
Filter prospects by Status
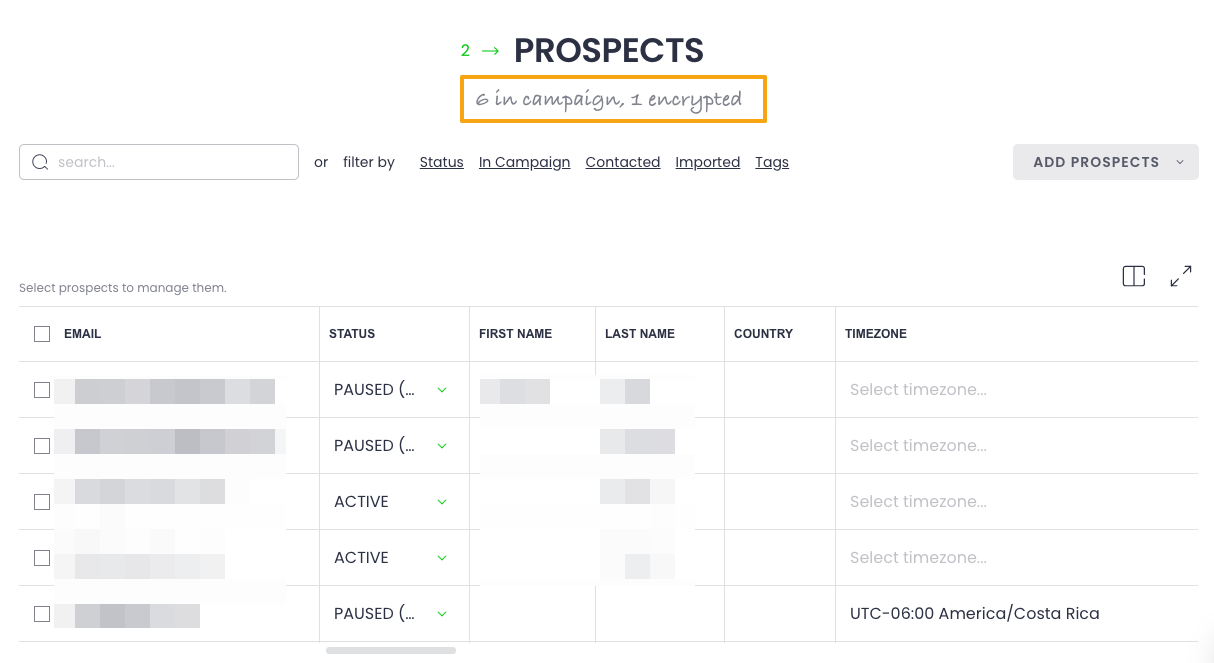(x=441, y=162)
